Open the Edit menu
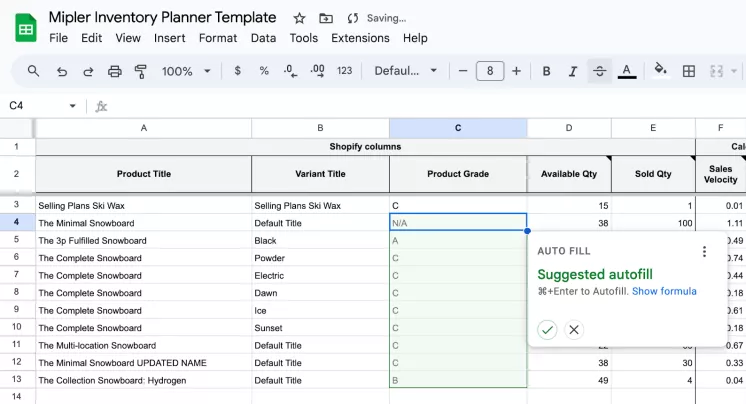This screenshot has width=746, height=404. click(x=91, y=38)
